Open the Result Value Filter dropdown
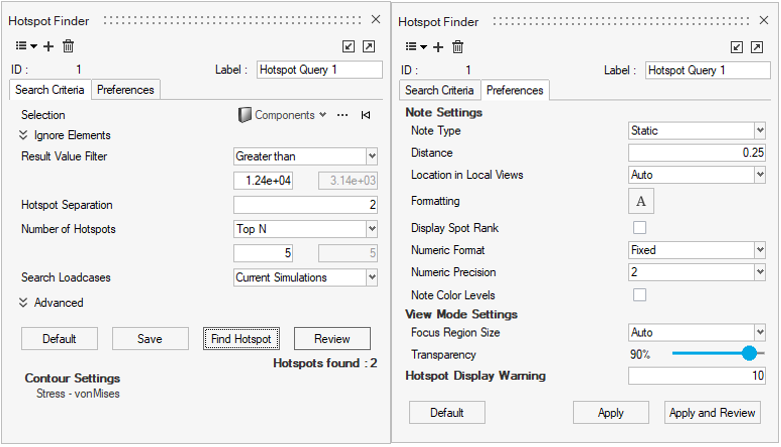 pyautogui.click(x=305, y=156)
